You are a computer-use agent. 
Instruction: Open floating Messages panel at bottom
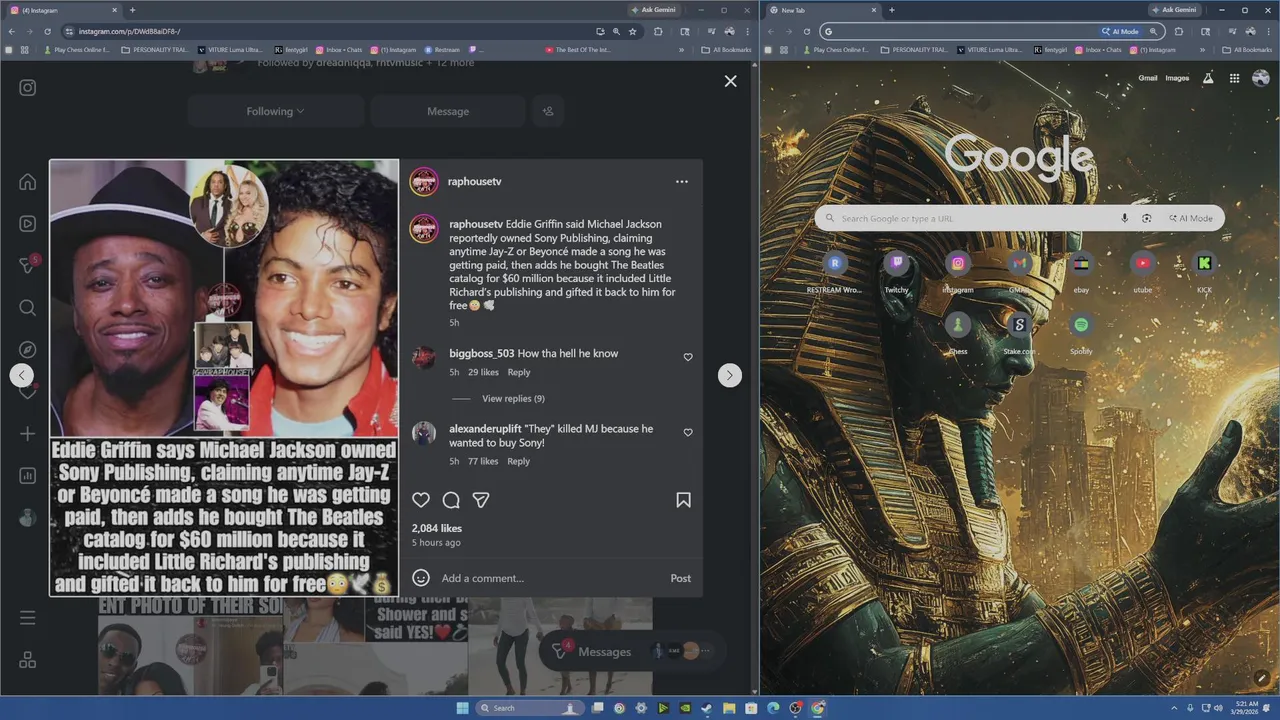(630, 651)
